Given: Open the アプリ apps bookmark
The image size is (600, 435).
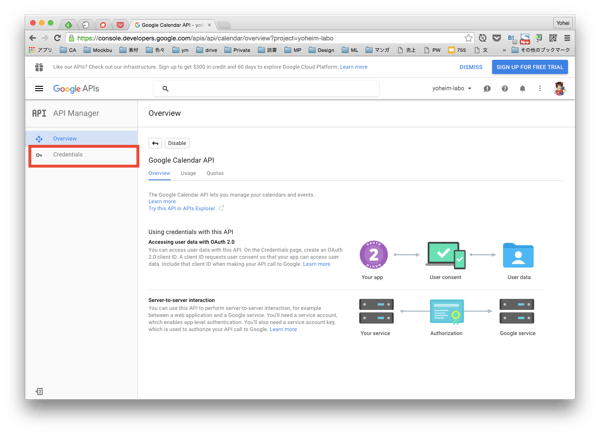Looking at the screenshot, I should tap(41, 50).
